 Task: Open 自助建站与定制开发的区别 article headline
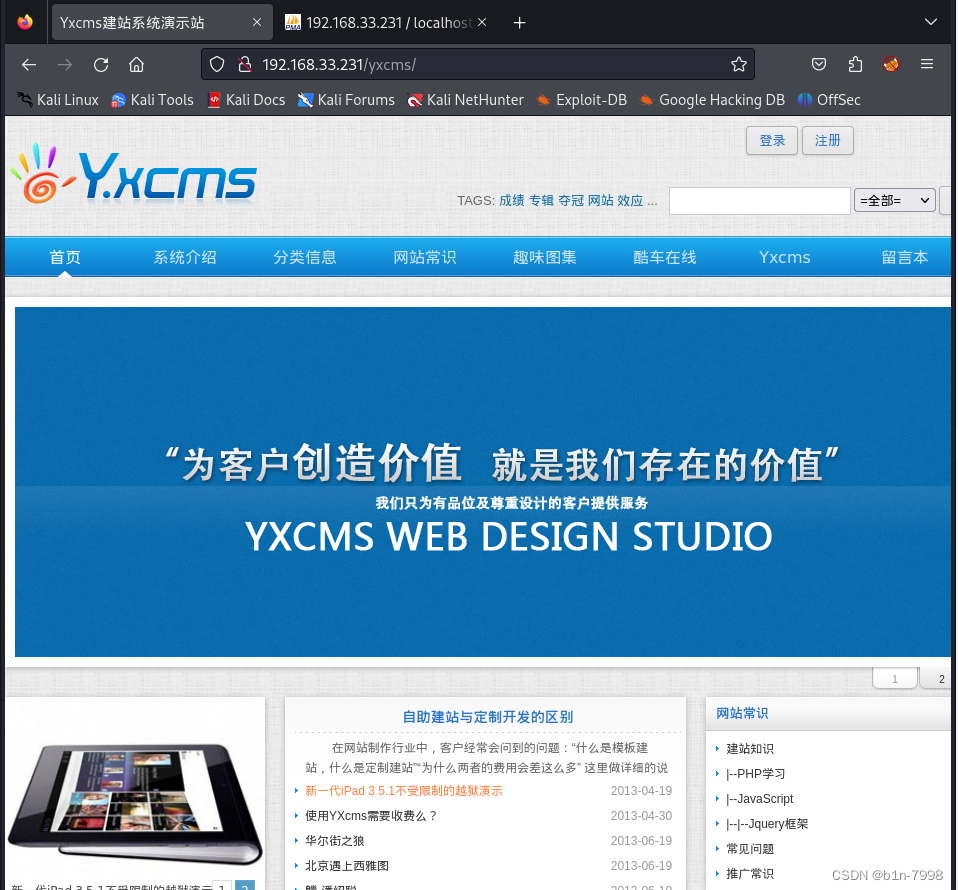(x=488, y=717)
